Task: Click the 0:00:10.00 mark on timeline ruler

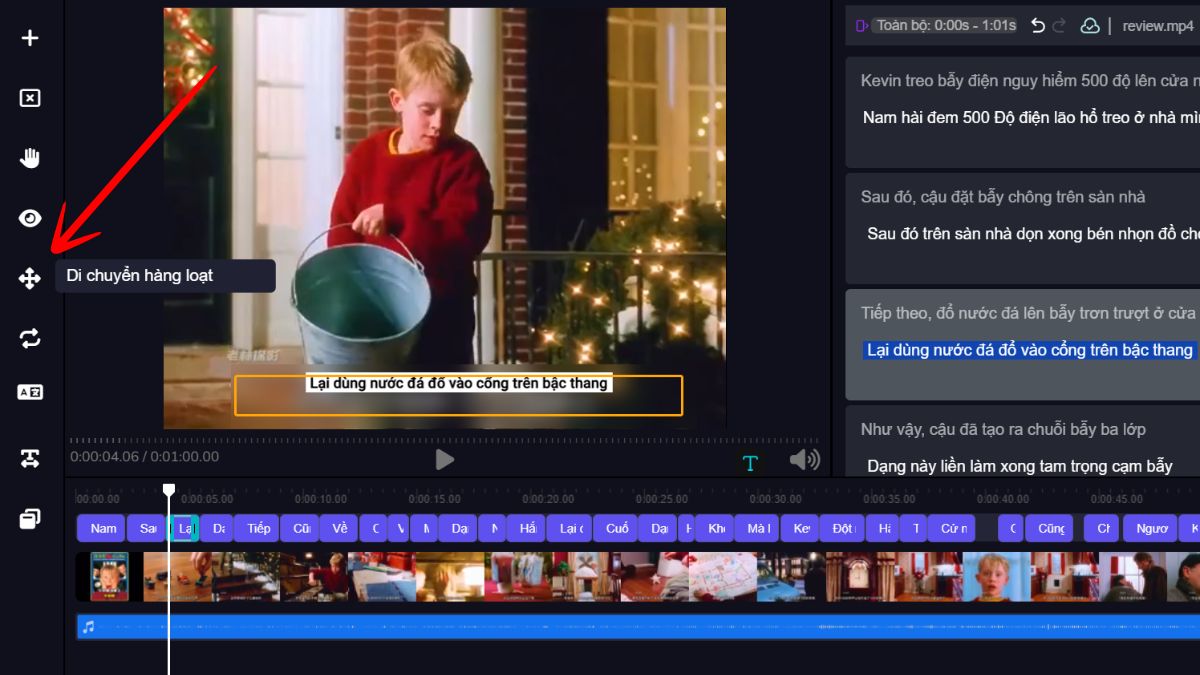Action: pos(321,499)
